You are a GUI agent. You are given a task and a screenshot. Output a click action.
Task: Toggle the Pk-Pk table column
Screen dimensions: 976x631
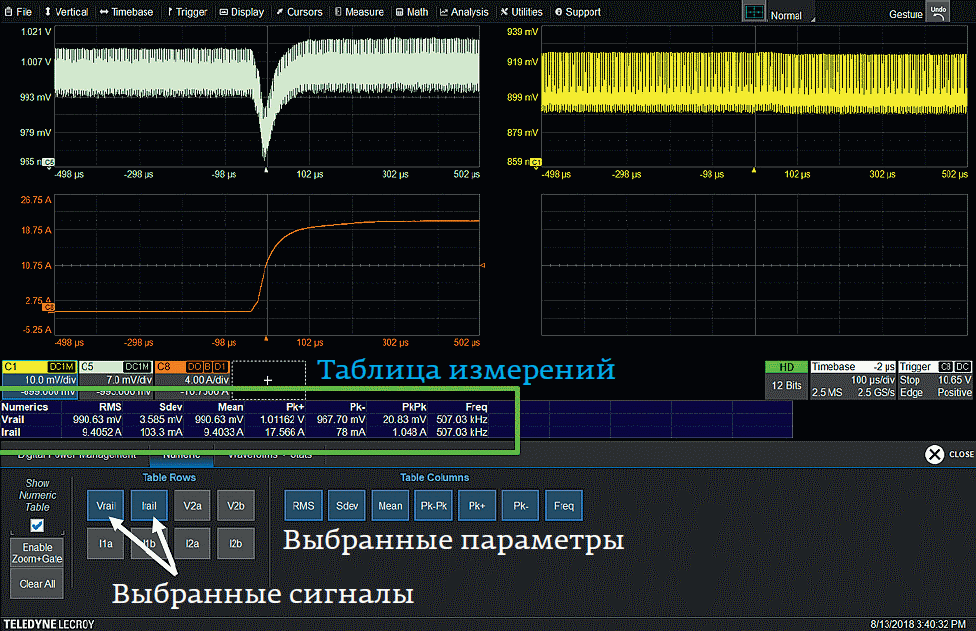coord(434,506)
